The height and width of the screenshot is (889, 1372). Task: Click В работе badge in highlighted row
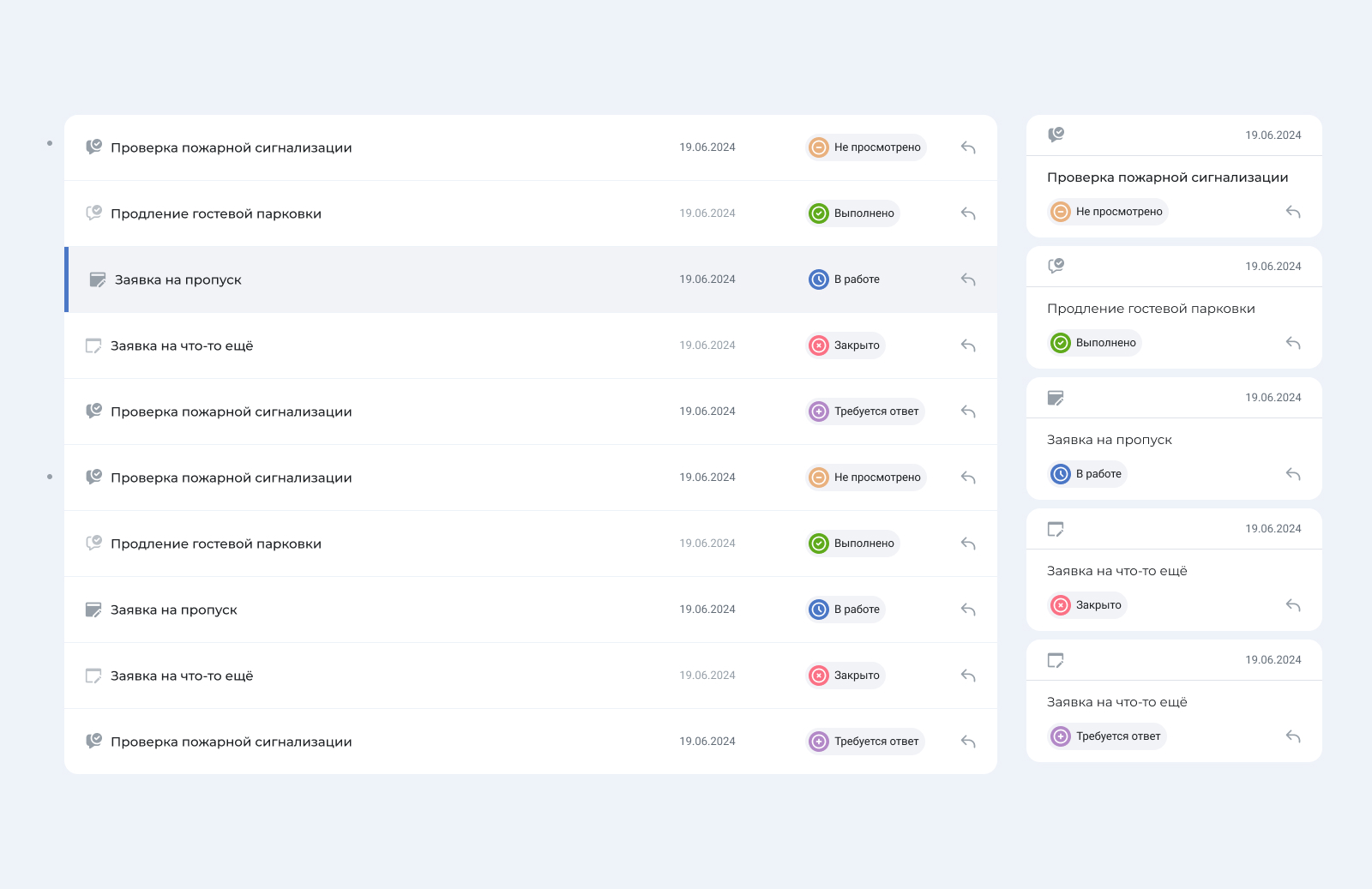(x=845, y=279)
